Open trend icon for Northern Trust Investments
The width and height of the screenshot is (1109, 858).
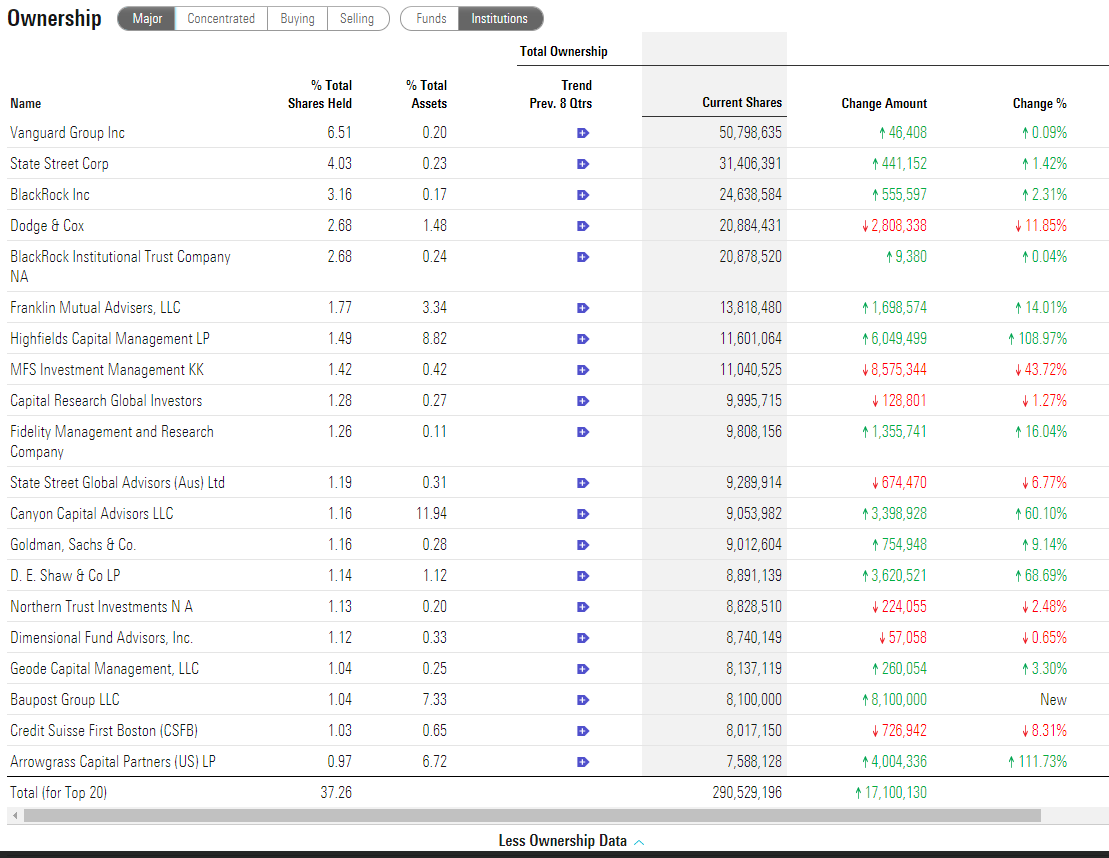click(583, 607)
